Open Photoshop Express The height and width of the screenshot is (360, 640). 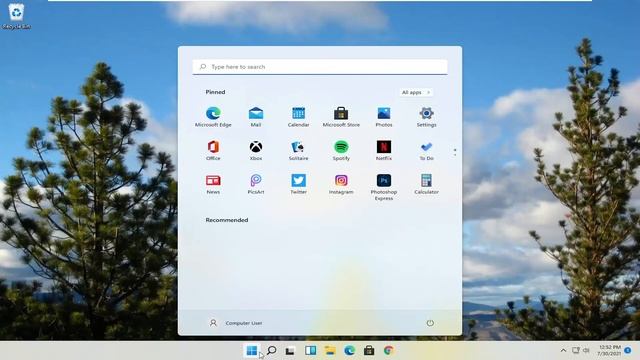[384, 187]
